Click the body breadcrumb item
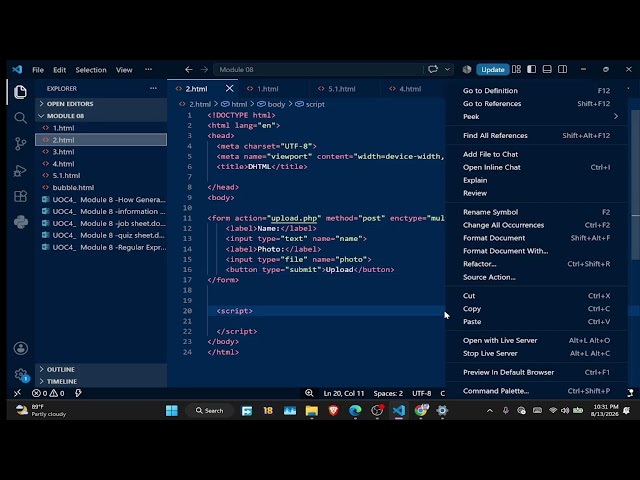 click(x=271, y=104)
